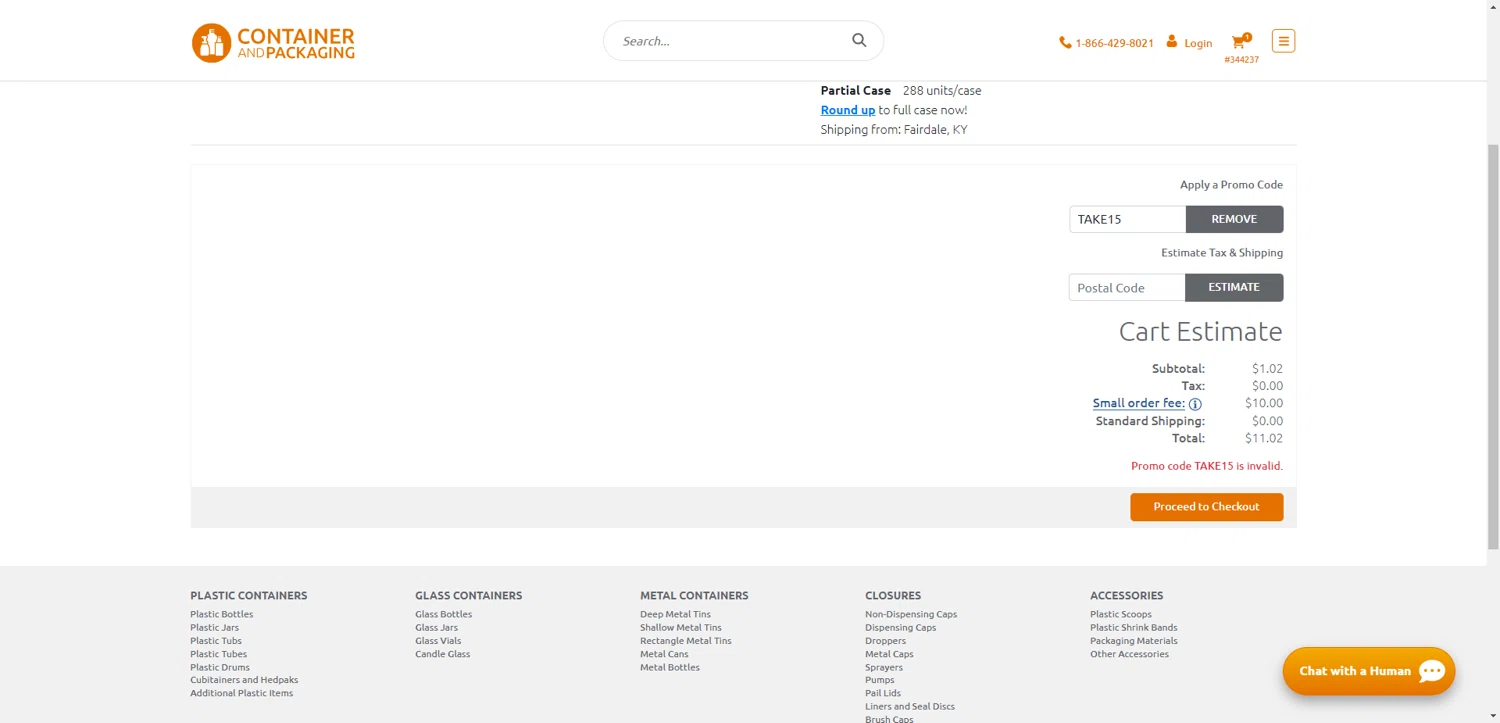Open Plastic Drums footer link
Viewport: 1500px width, 723px height.
(x=220, y=667)
